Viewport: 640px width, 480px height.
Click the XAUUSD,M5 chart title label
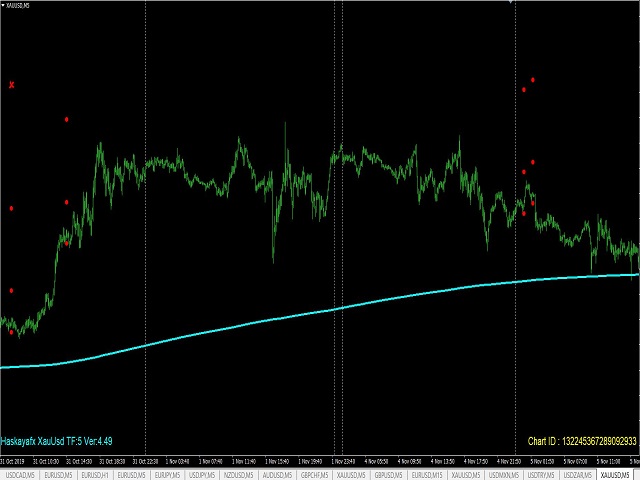click(18, 5)
